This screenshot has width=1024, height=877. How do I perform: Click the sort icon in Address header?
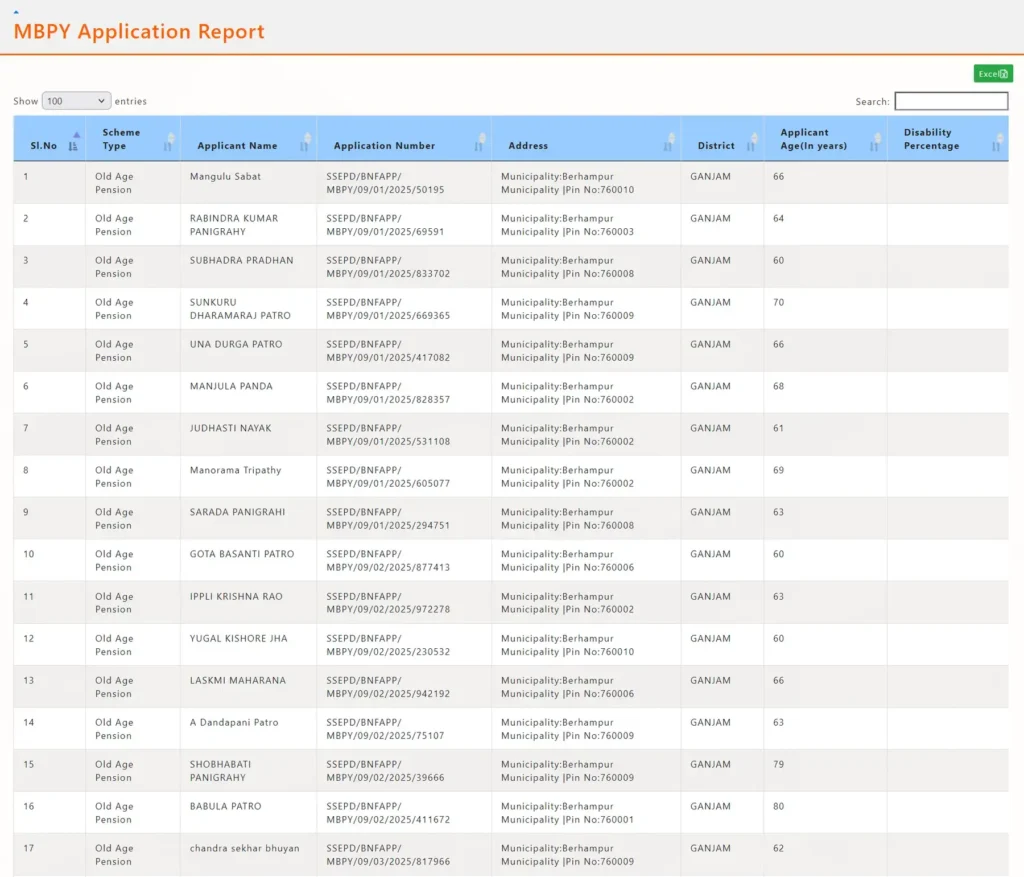pyautogui.click(x=669, y=142)
